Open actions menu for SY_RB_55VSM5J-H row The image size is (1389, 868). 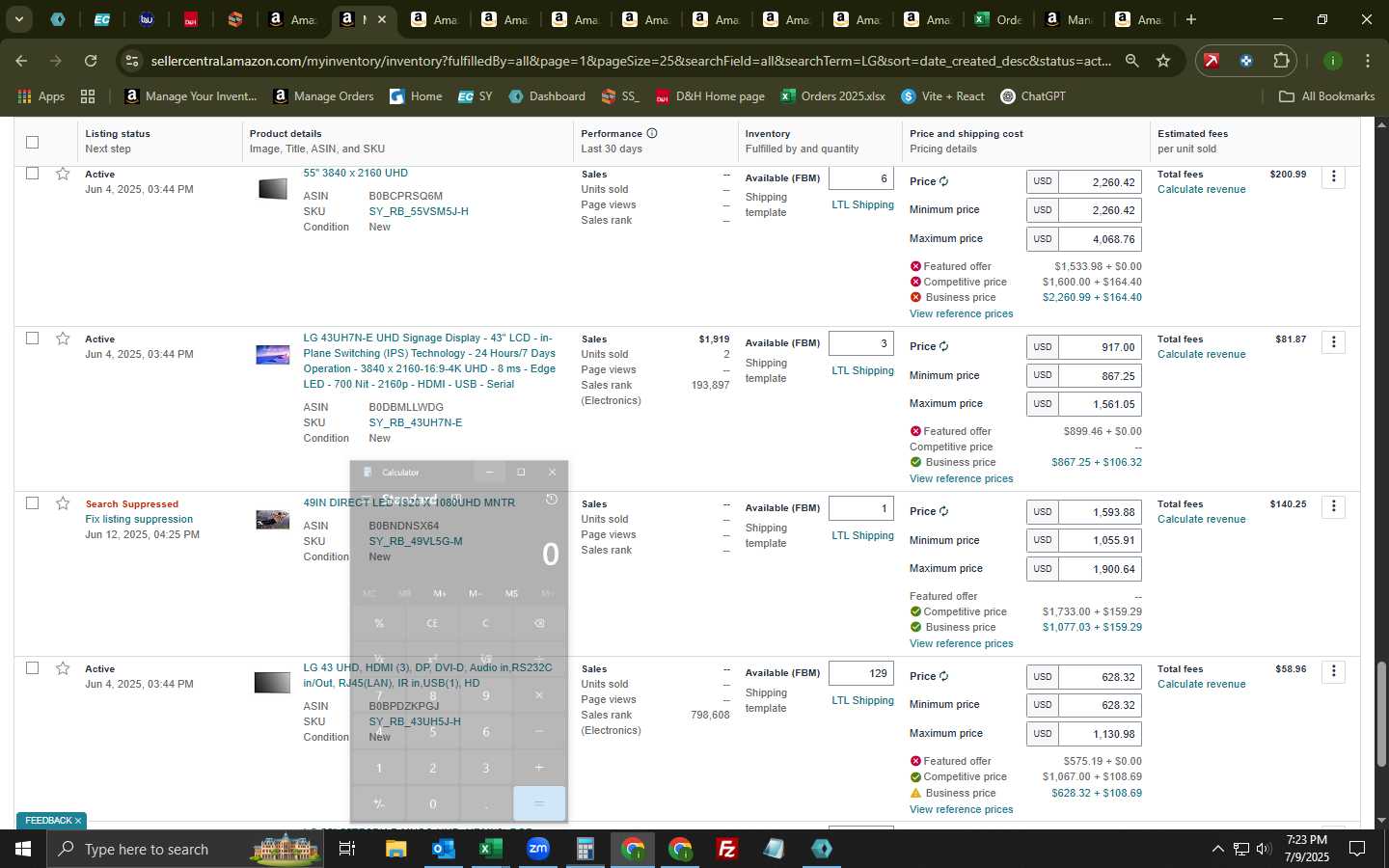(x=1333, y=176)
